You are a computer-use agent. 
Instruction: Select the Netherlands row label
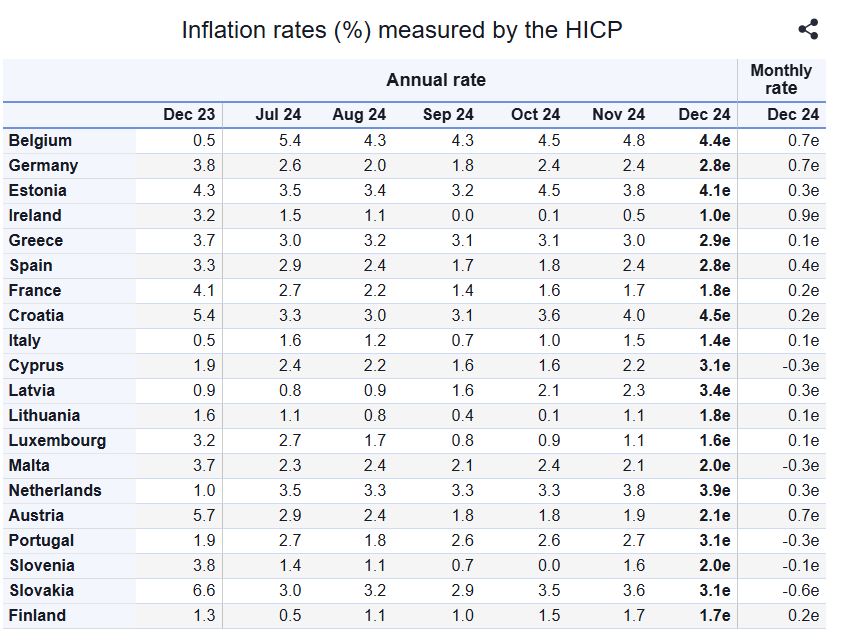55,491
